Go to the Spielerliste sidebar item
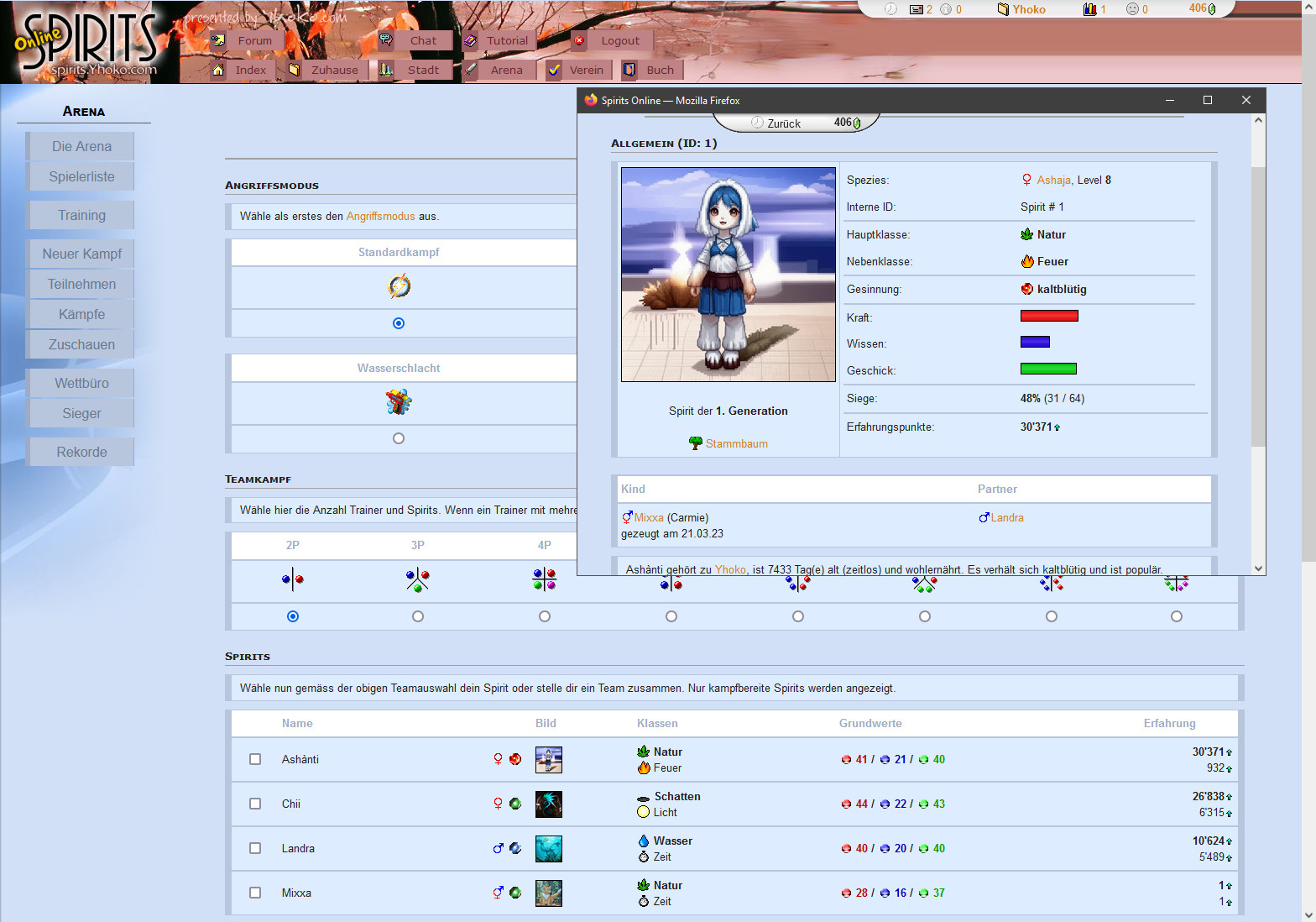 [81, 177]
